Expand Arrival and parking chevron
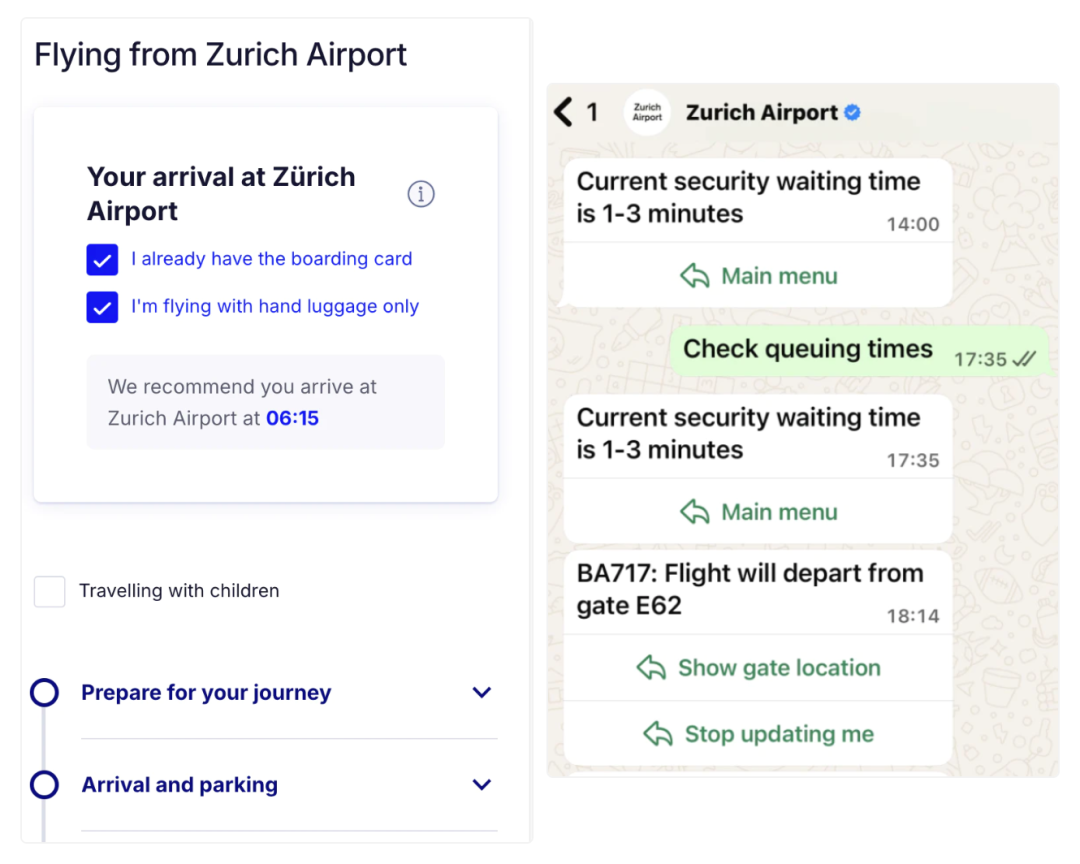This screenshot has height=864, width=1080. [x=481, y=785]
